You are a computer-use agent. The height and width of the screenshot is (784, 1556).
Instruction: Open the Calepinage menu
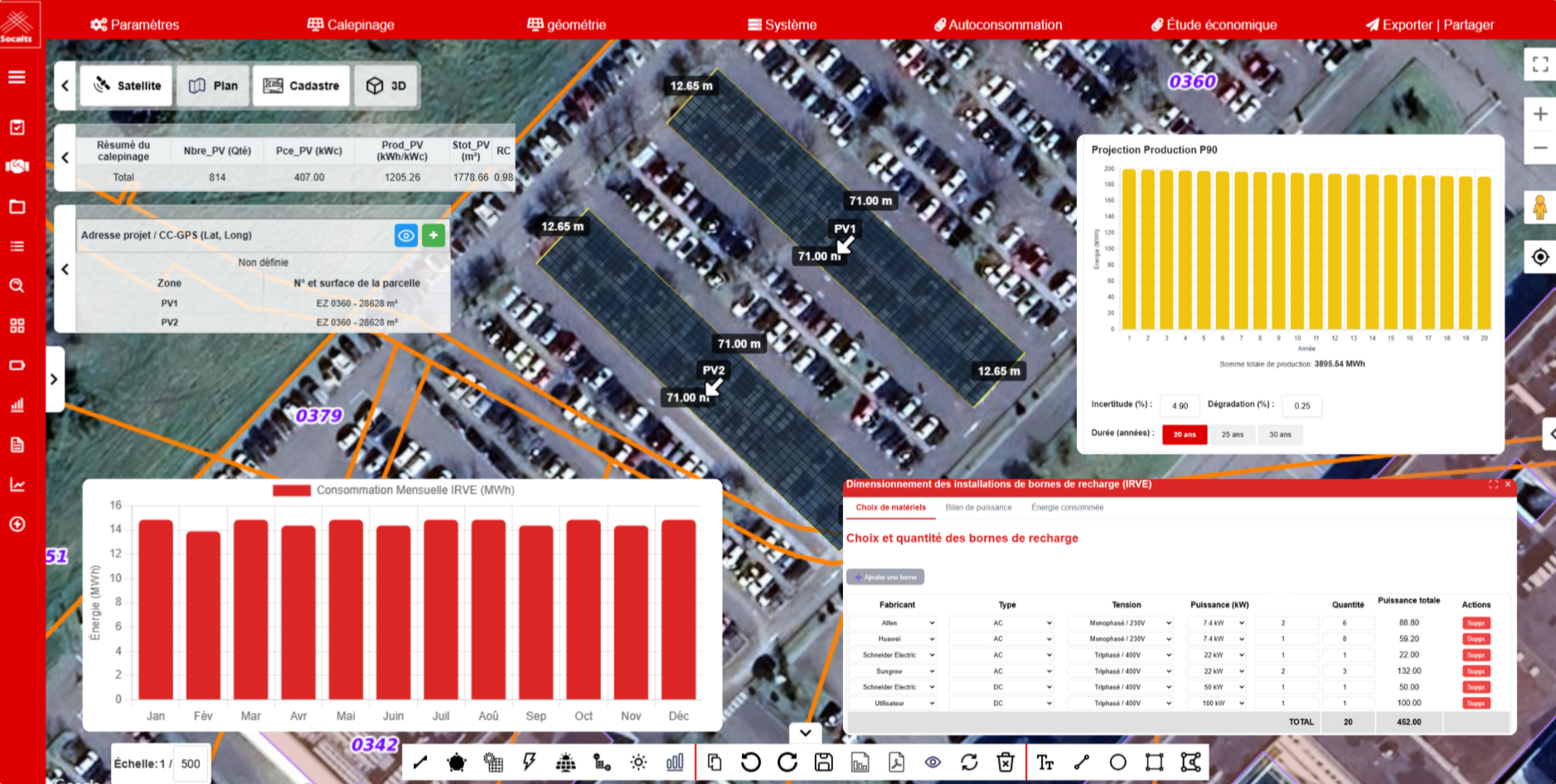[351, 25]
